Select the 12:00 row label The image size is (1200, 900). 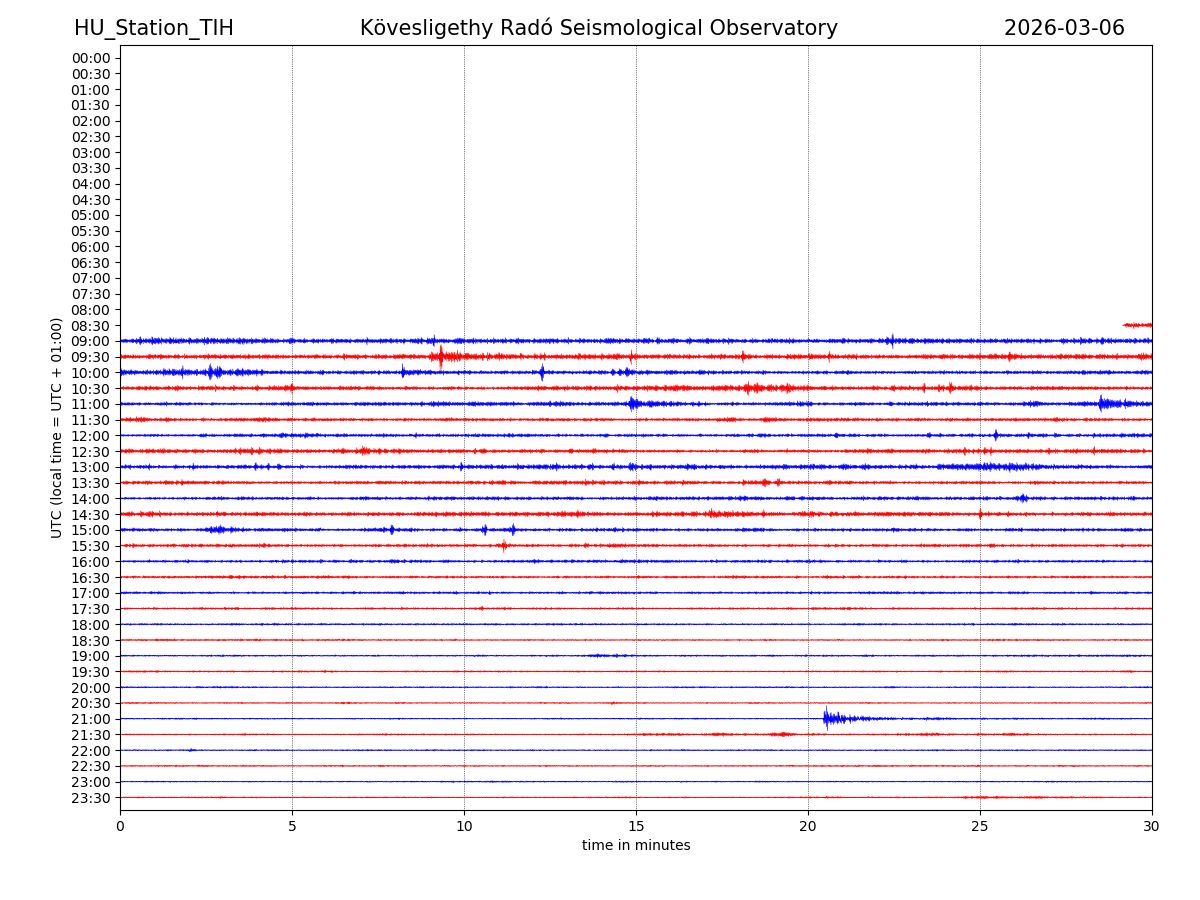point(91,436)
